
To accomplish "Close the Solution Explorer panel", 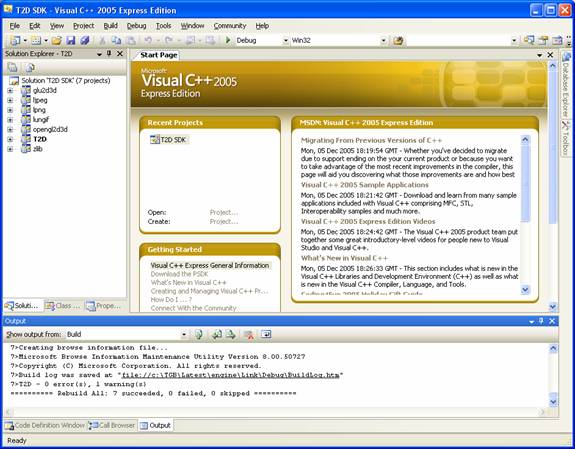I will point(120,54).
